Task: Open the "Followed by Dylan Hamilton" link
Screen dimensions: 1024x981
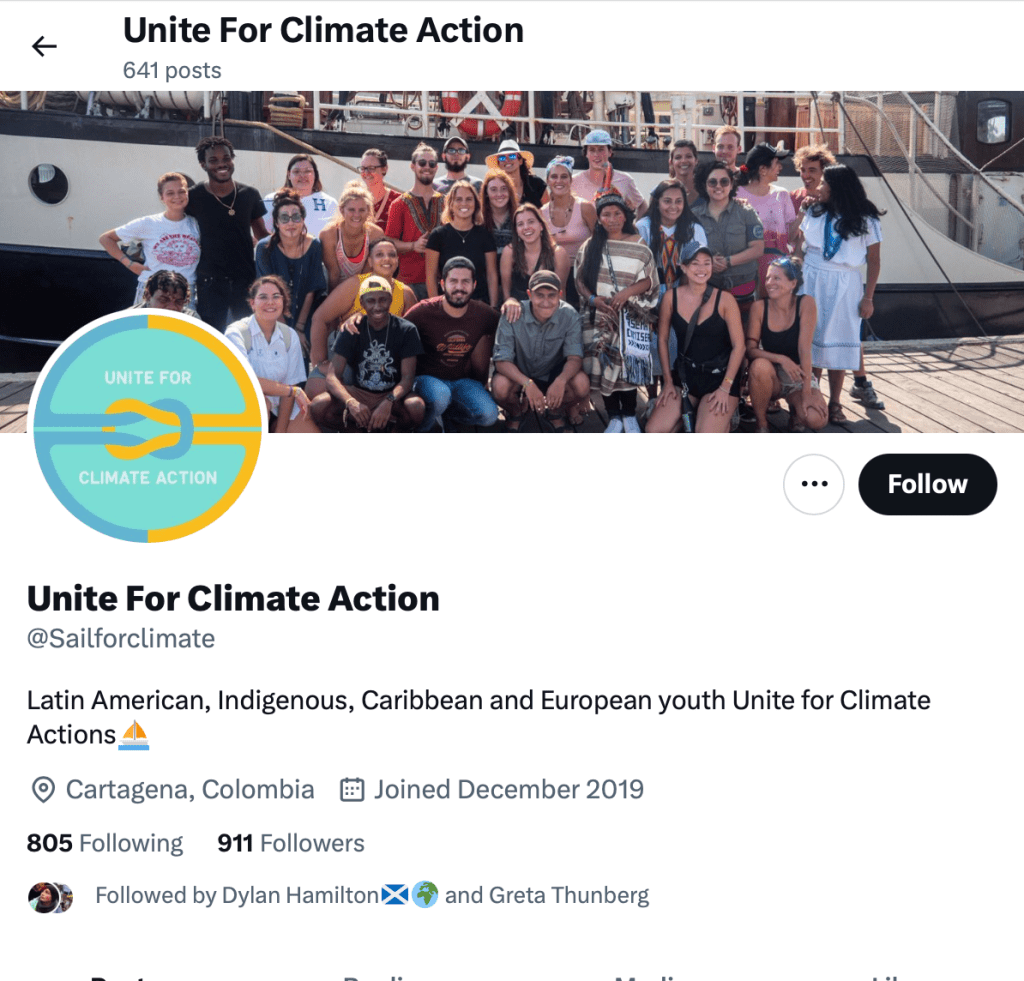Action: tap(236, 895)
